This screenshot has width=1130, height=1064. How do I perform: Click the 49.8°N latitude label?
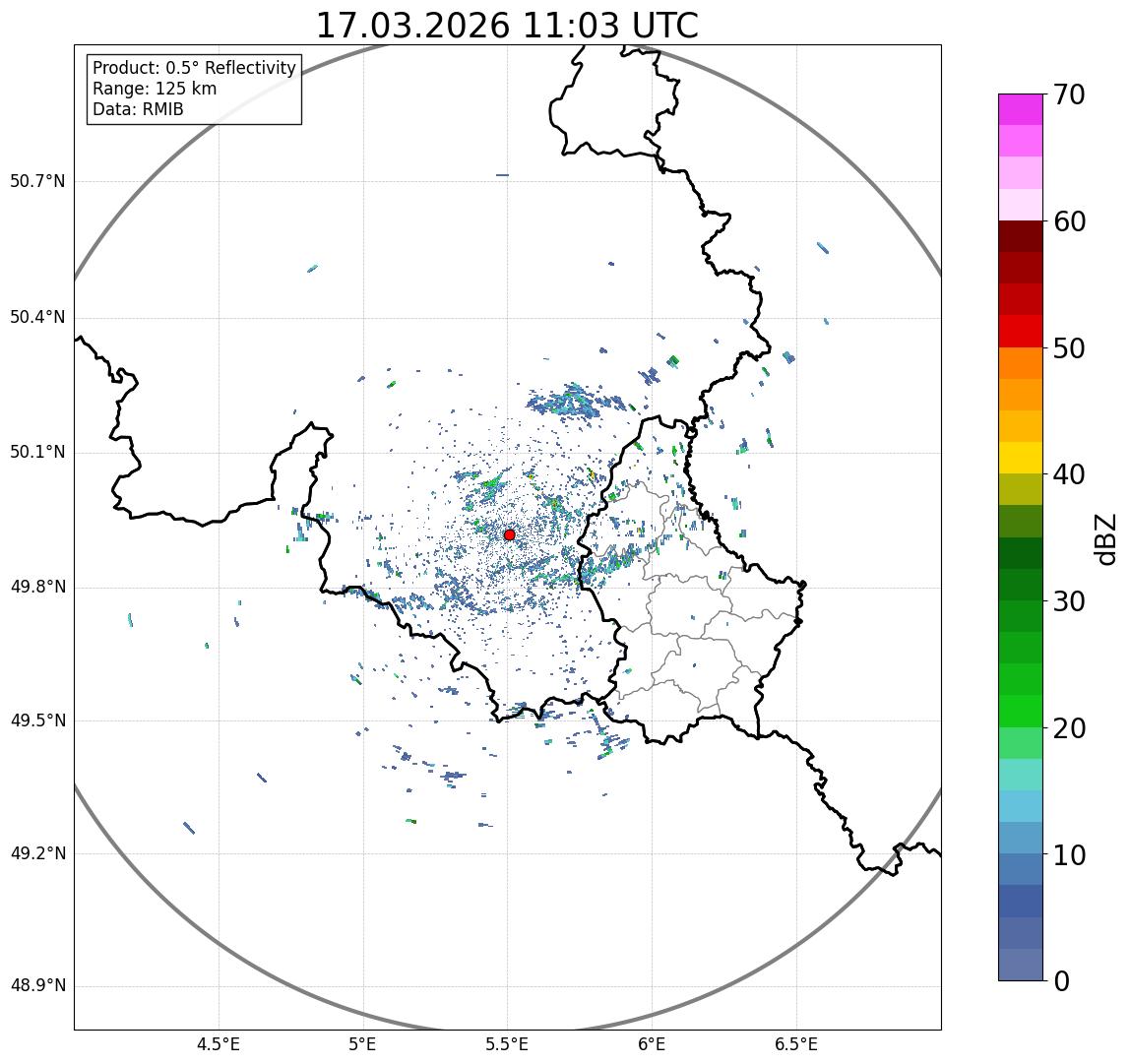37,587
